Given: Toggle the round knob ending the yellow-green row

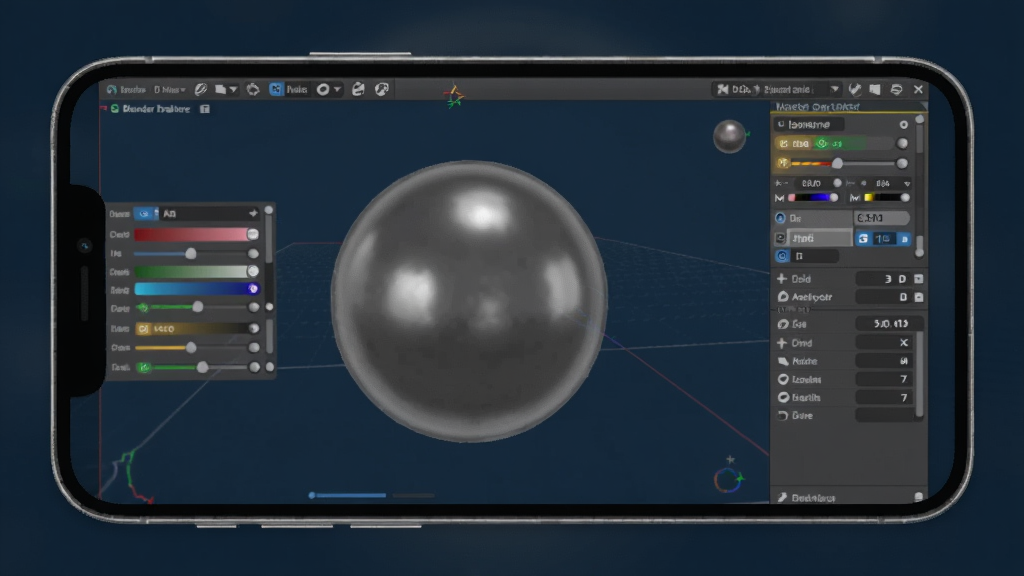Looking at the screenshot, I should point(903,144).
